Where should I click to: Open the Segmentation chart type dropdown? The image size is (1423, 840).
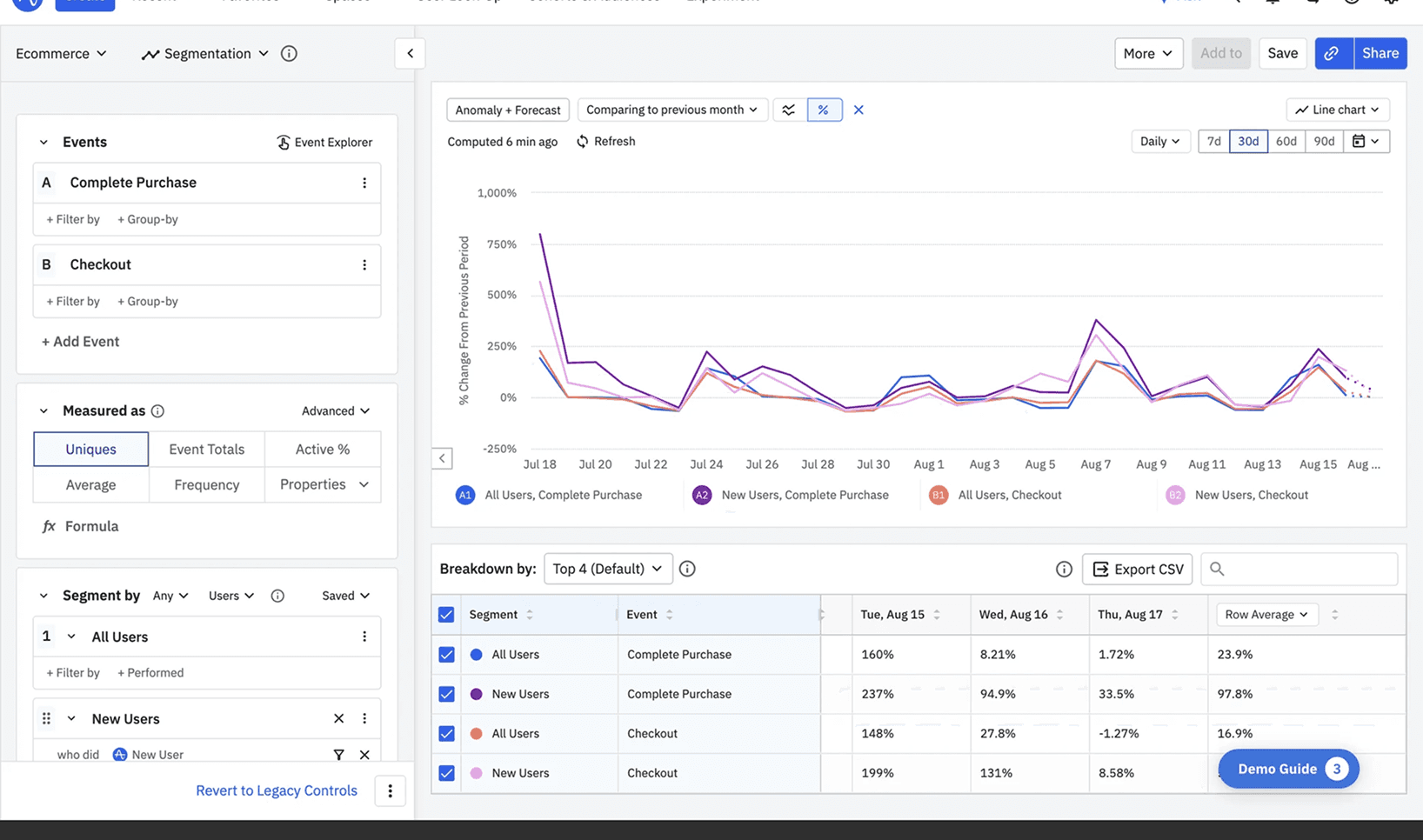205,54
